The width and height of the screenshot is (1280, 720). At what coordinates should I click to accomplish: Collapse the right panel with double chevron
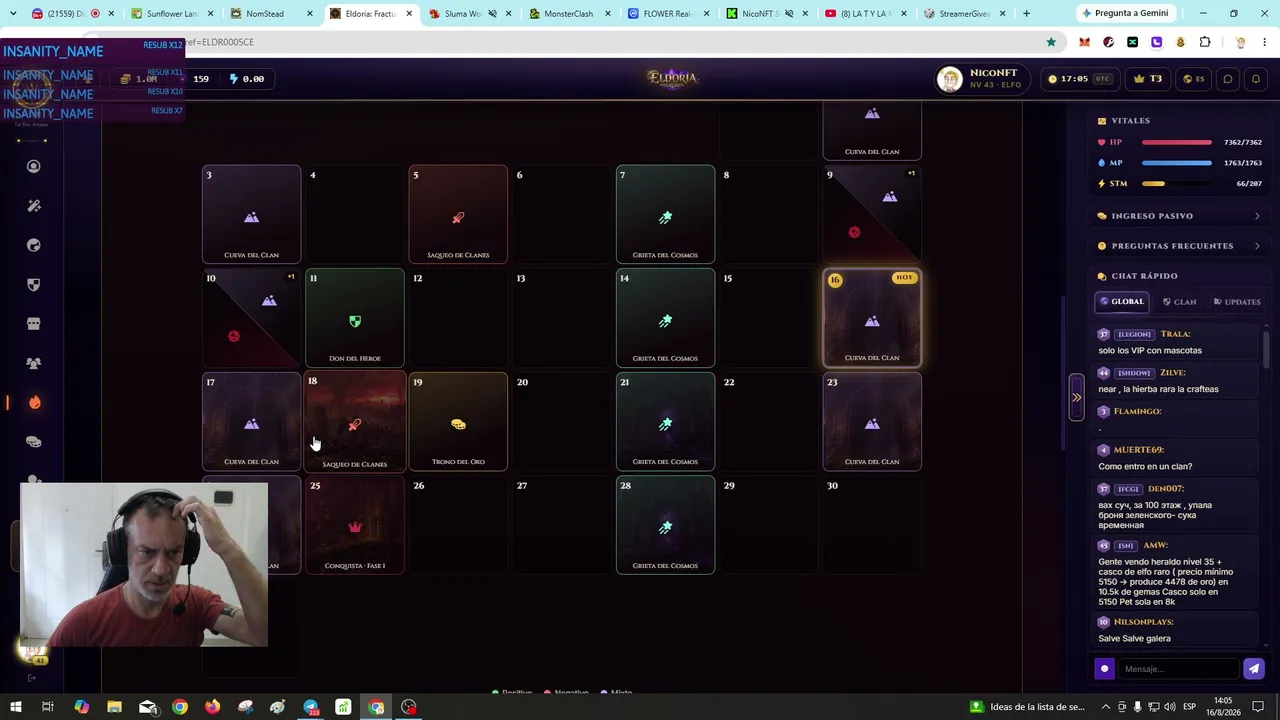coord(1076,397)
